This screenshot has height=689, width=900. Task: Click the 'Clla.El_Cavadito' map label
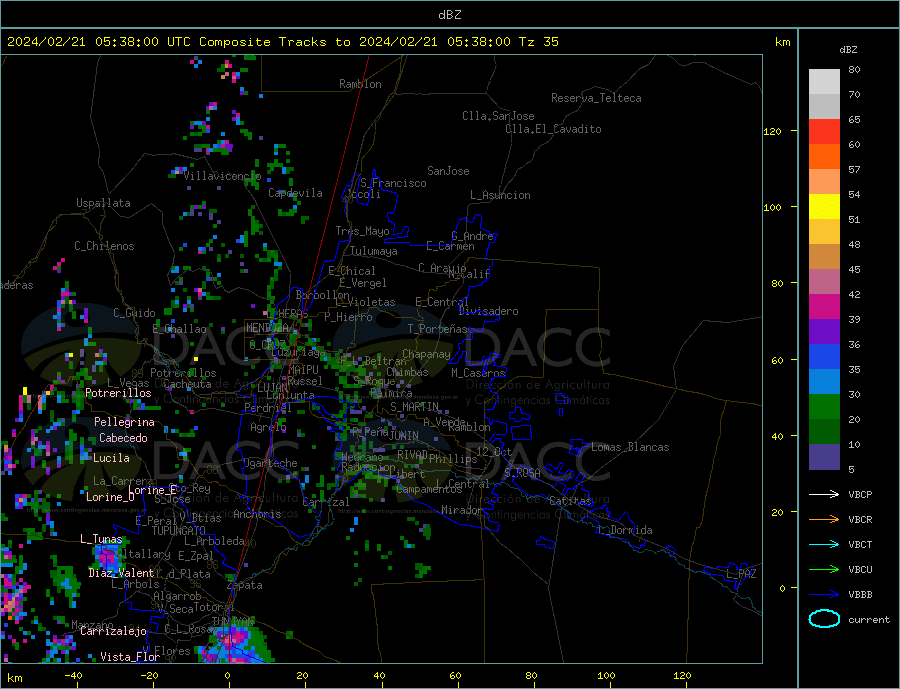[x=553, y=129]
